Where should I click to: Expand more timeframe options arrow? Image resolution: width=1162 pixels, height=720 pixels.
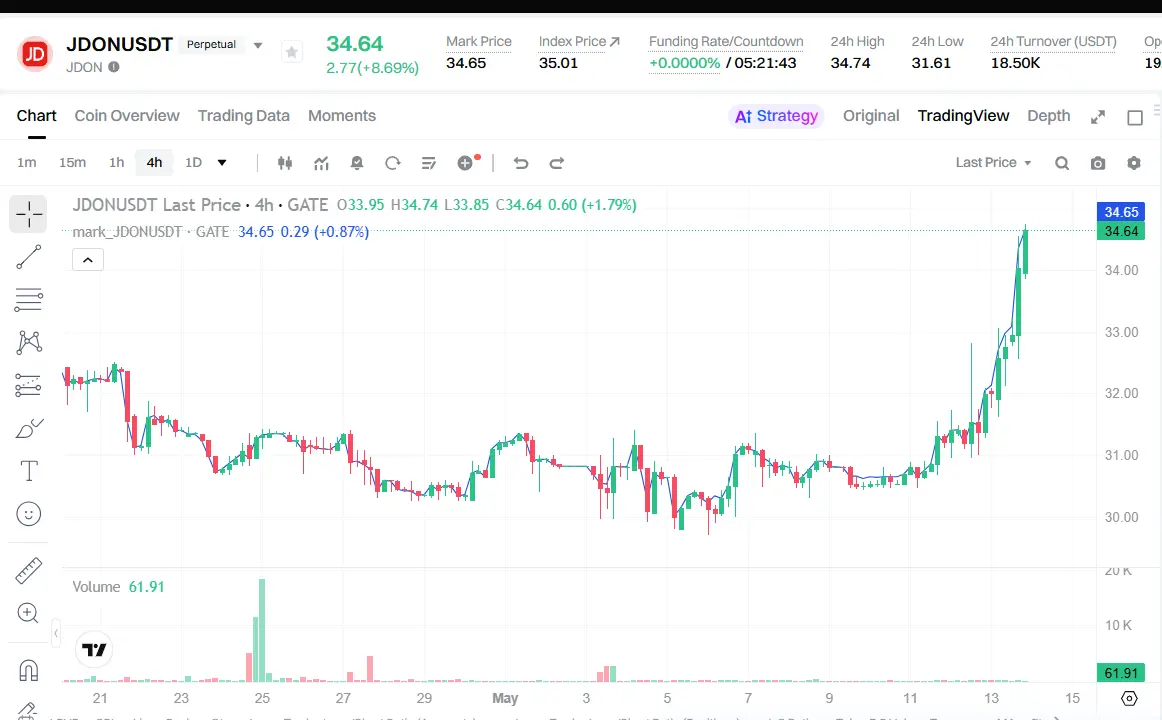click(x=222, y=163)
